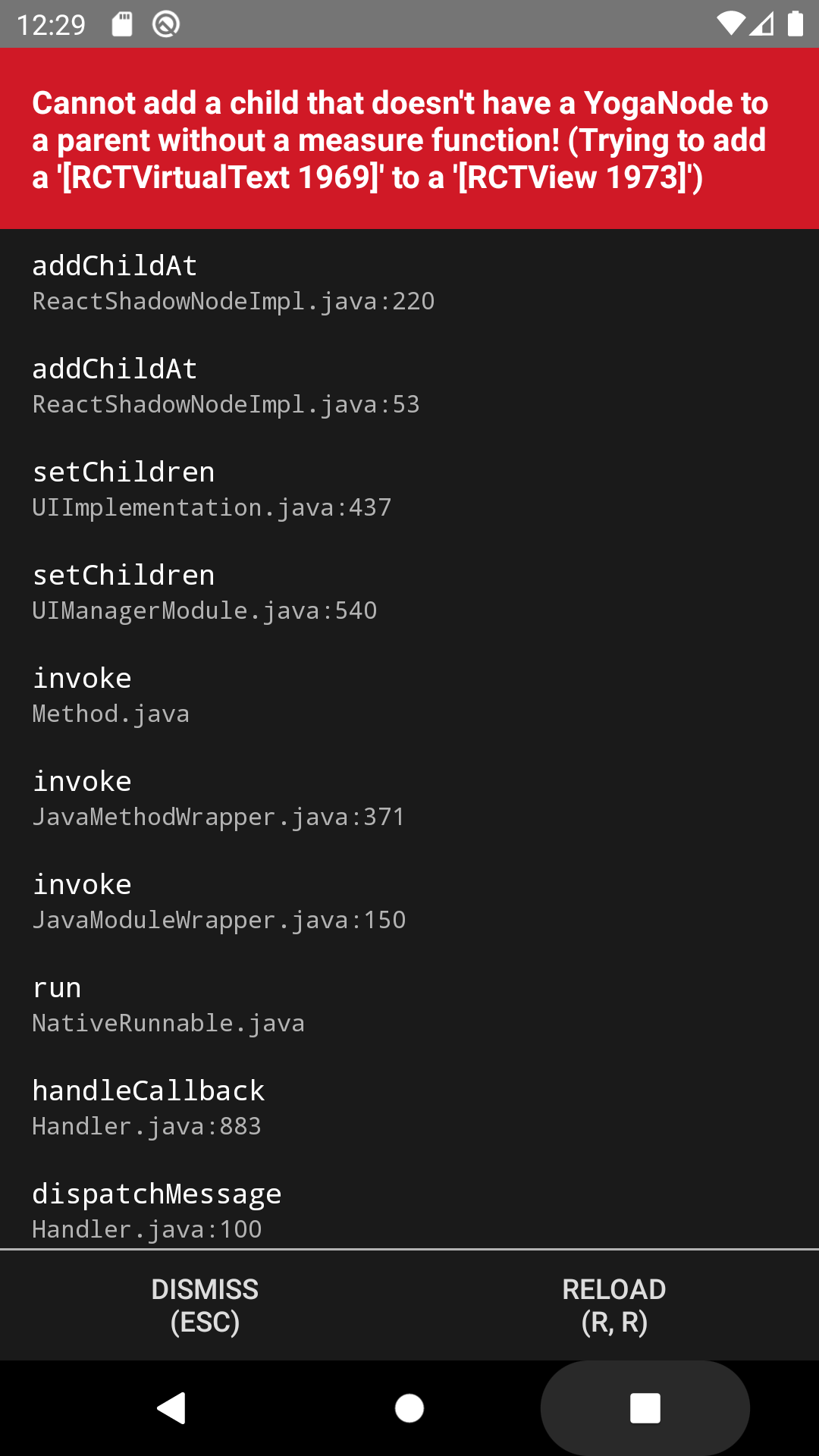This screenshot has height=1456, width=819.
Task: Tap the red YogaNode error message banner
Action: point(409,139)
